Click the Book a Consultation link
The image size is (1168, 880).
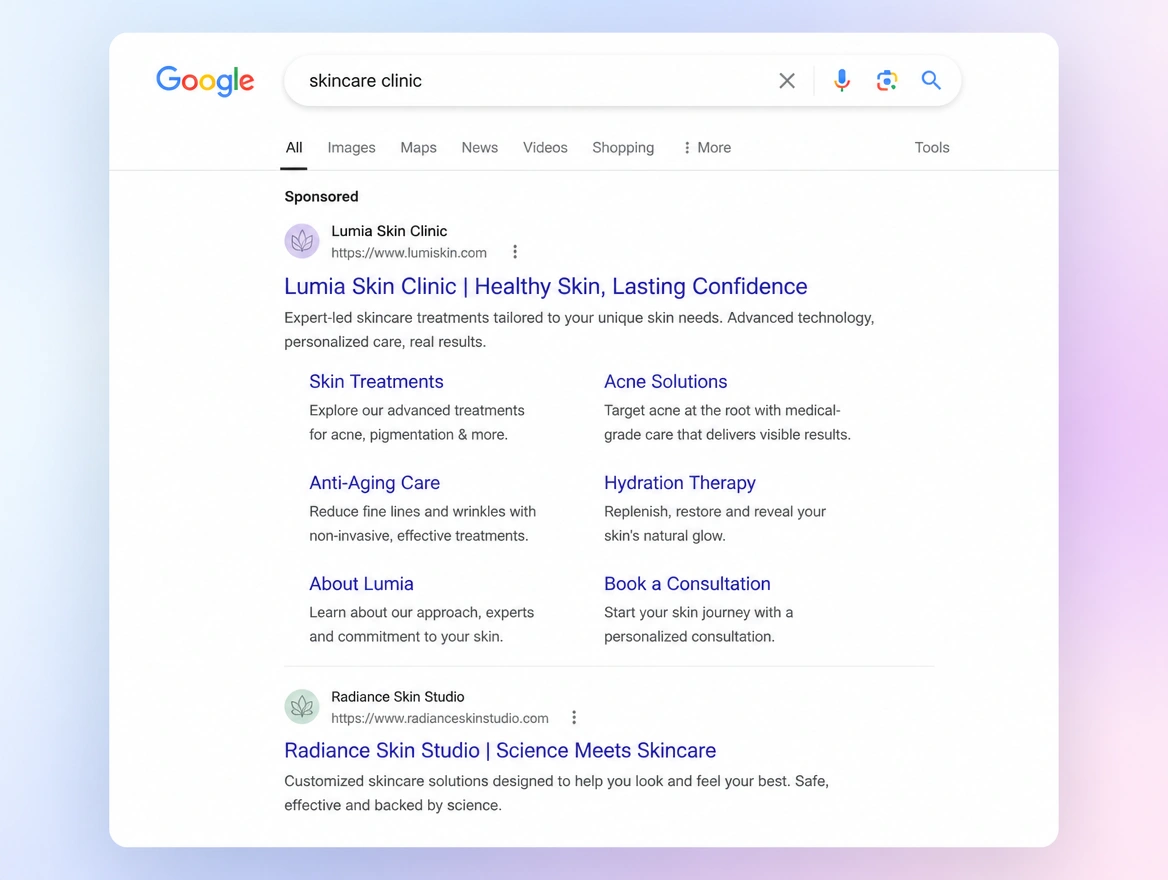pyautogui.click(x=688, y=583)
